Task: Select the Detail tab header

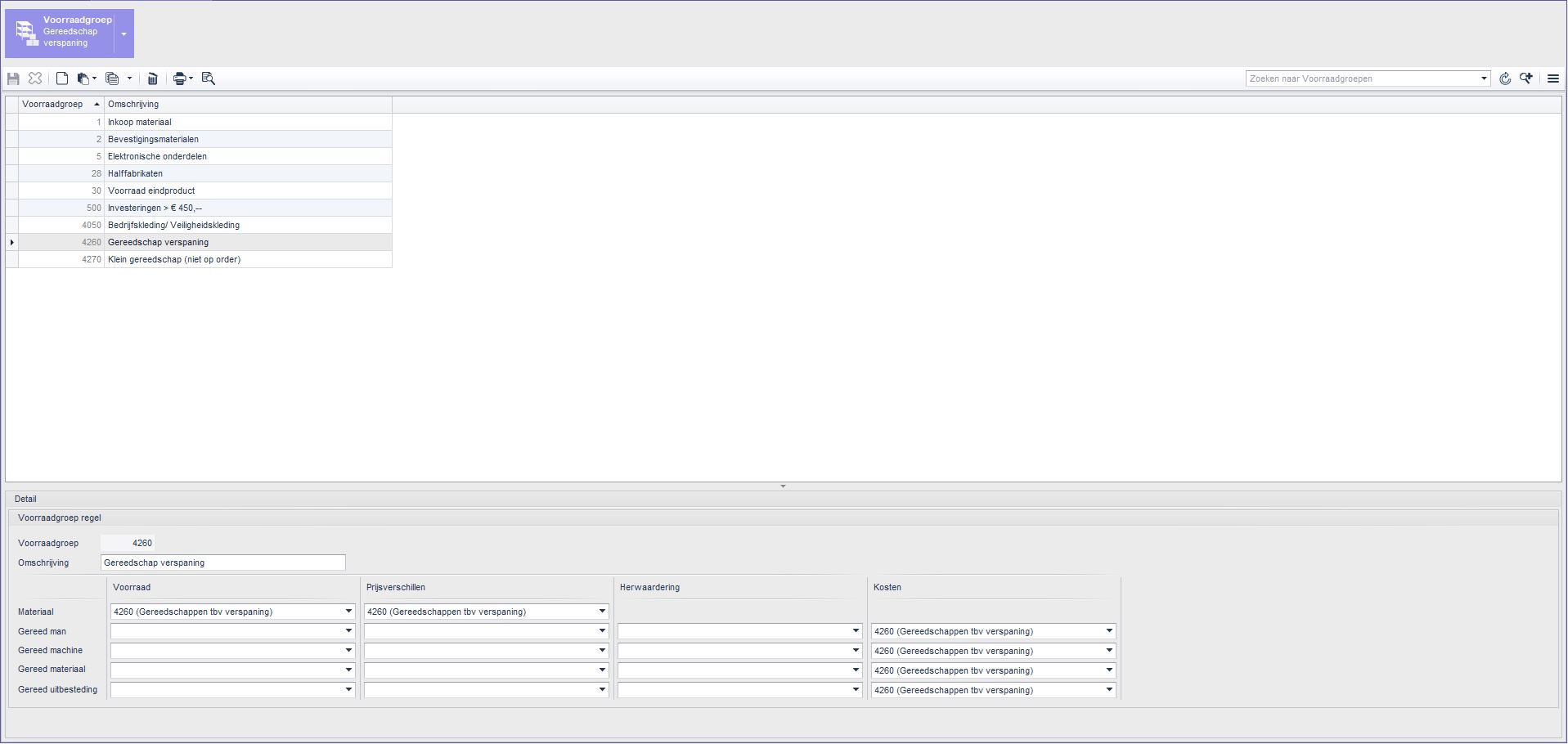Action: (25, 499)
